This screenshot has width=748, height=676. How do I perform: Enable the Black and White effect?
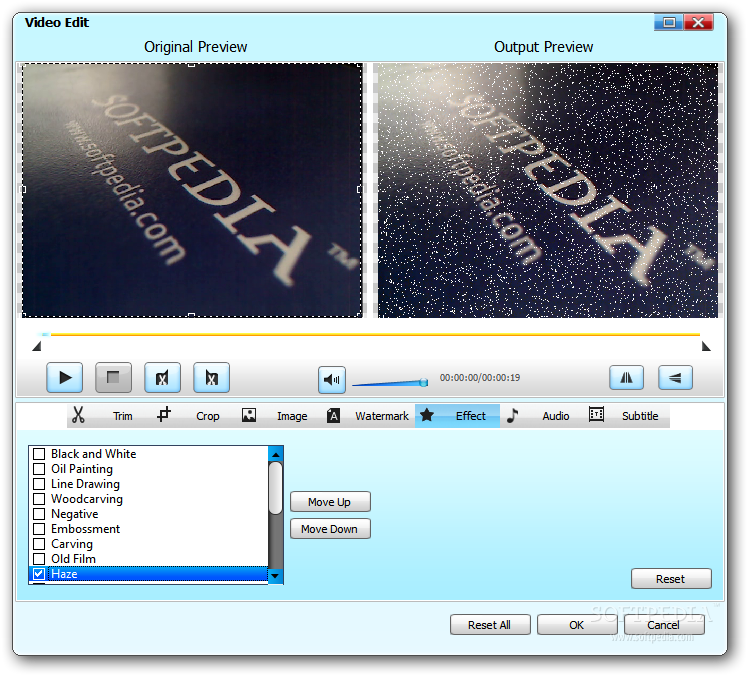[x=39, y=454]
